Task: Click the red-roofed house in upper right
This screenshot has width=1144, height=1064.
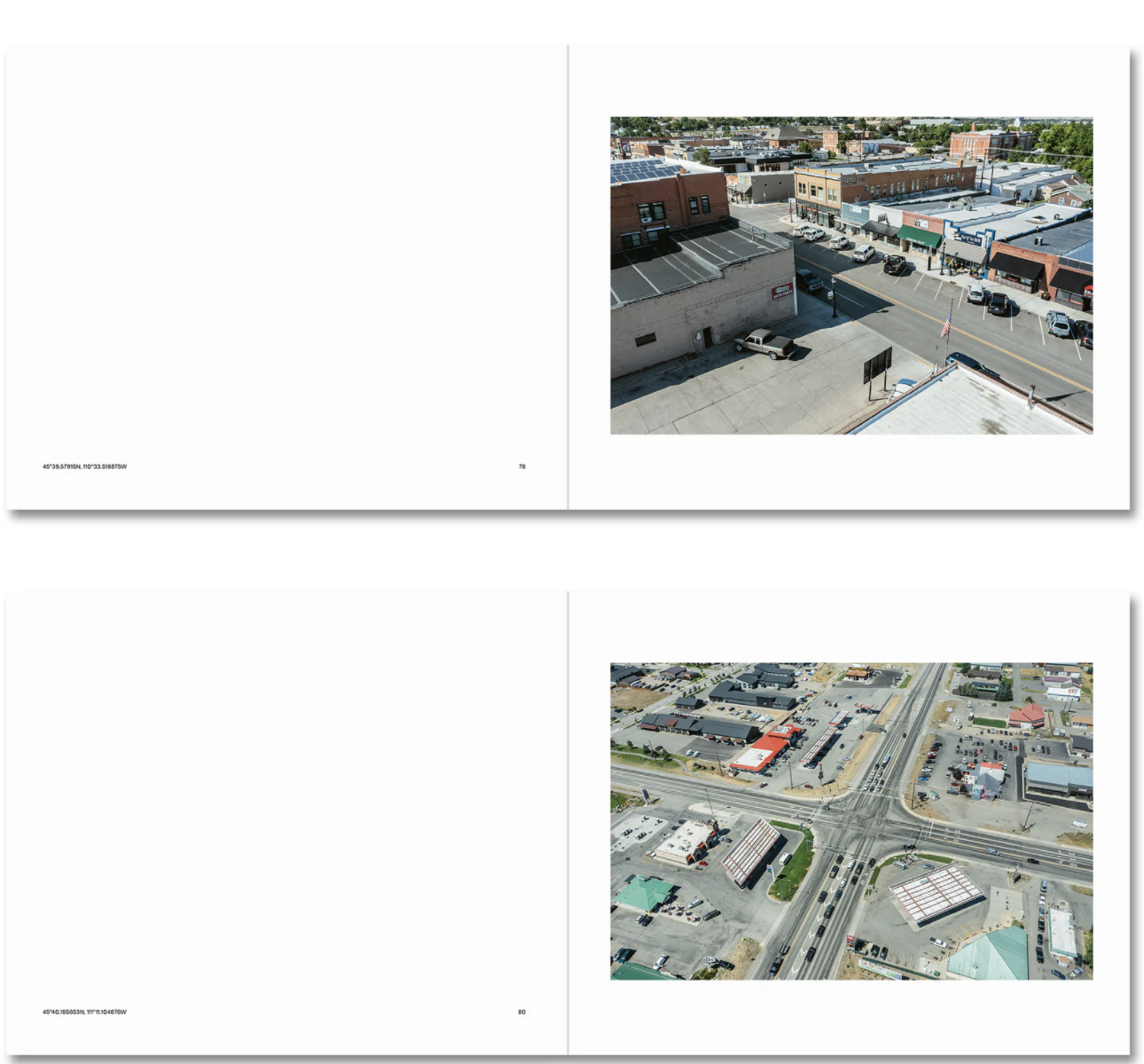Action: (x=1026, y=715)
